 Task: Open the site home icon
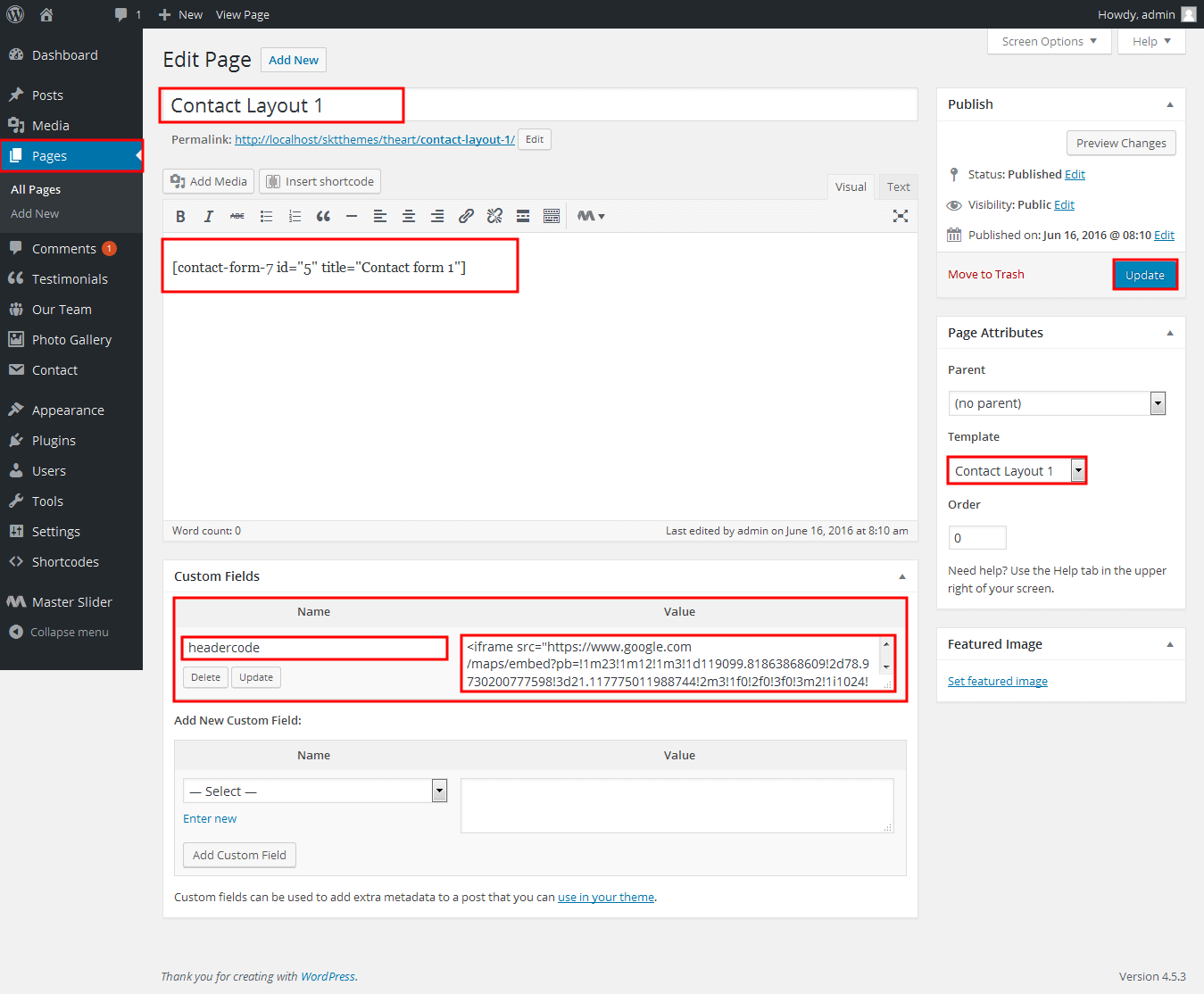[46, 14]
